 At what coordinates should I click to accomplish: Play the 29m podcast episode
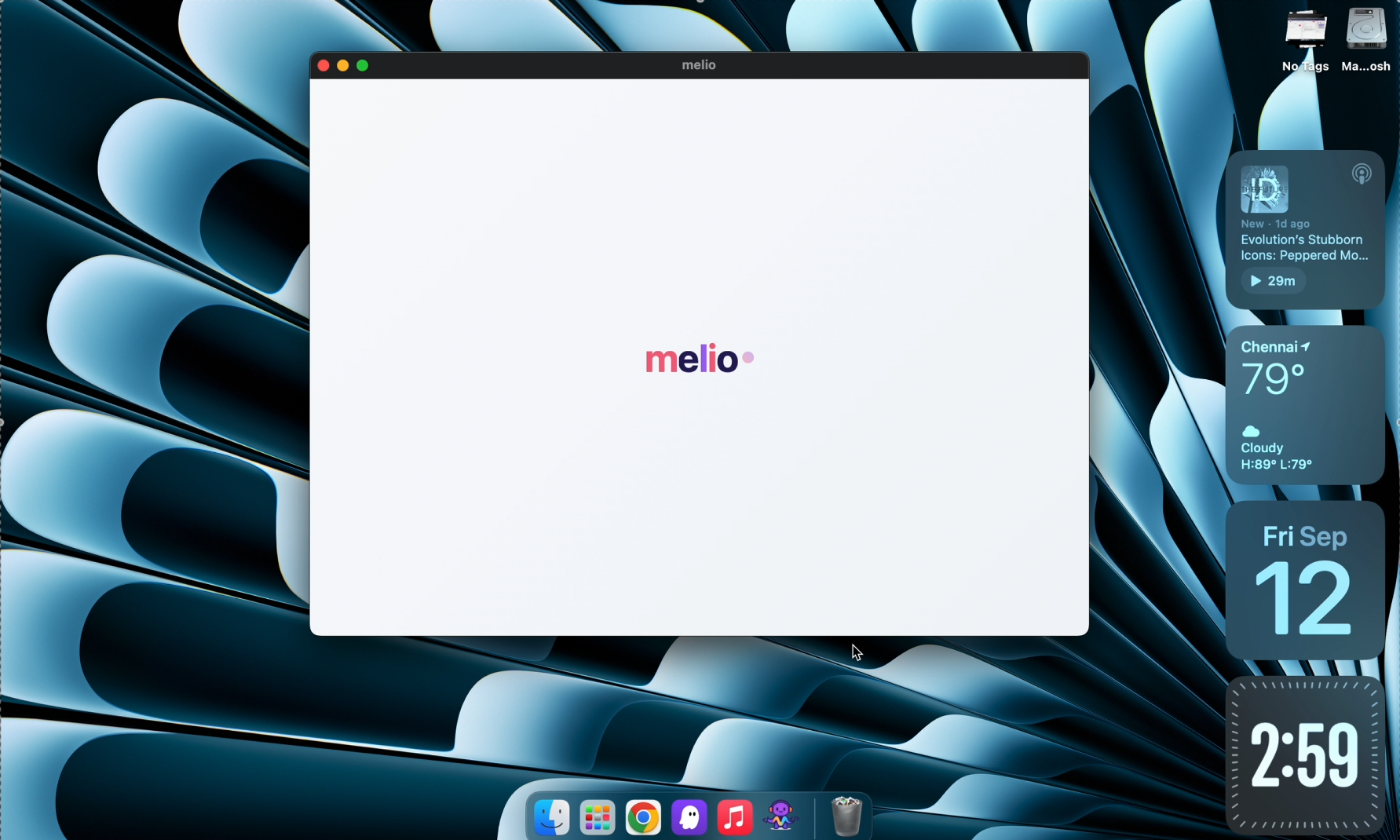click(1274, 281)
